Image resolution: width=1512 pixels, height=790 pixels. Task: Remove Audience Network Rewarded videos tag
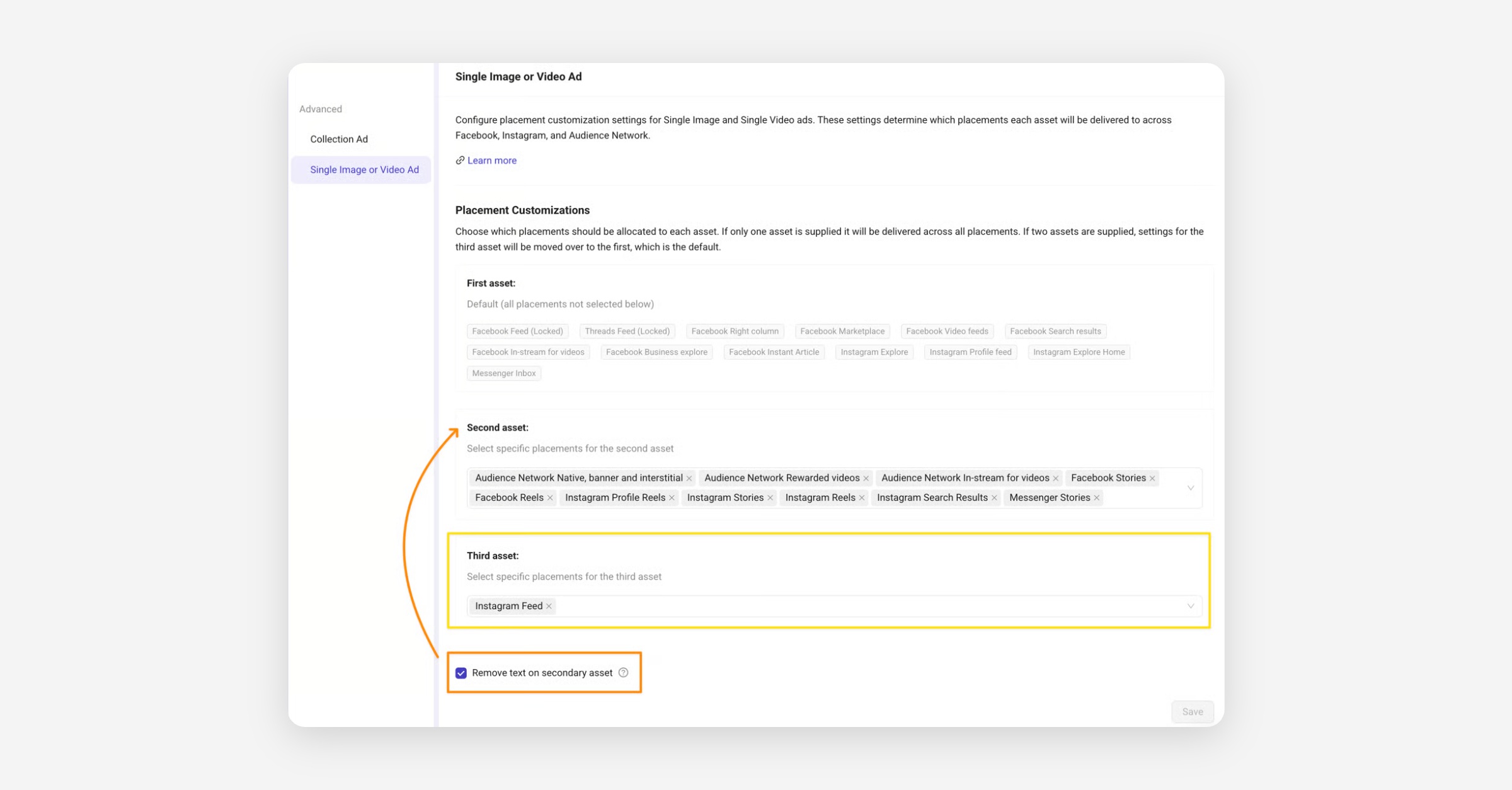pos(866,478)
